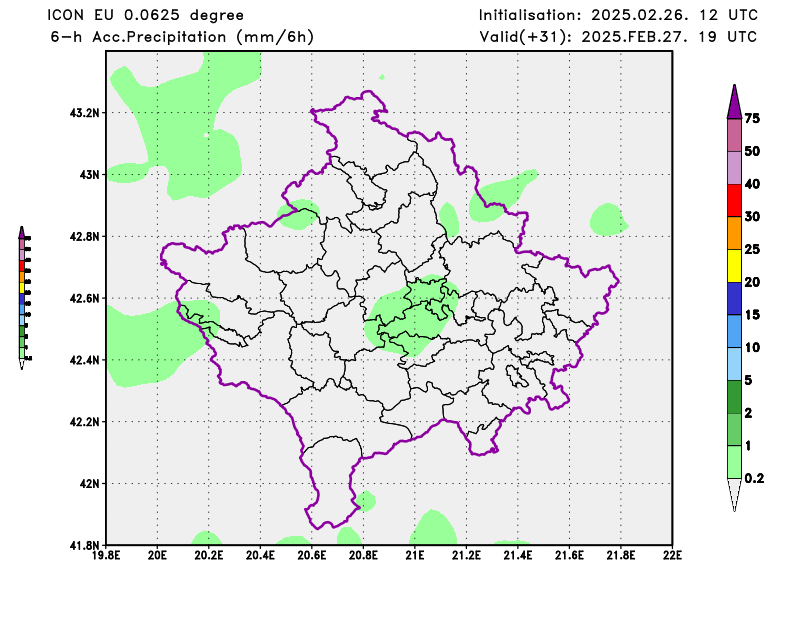Click the medium green 1–2 mm legend band
This screenshot has height=618, width=800.
(x=734, y=429)
